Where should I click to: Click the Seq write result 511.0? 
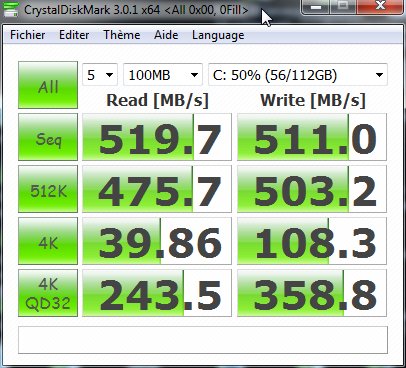click(312, 137)
